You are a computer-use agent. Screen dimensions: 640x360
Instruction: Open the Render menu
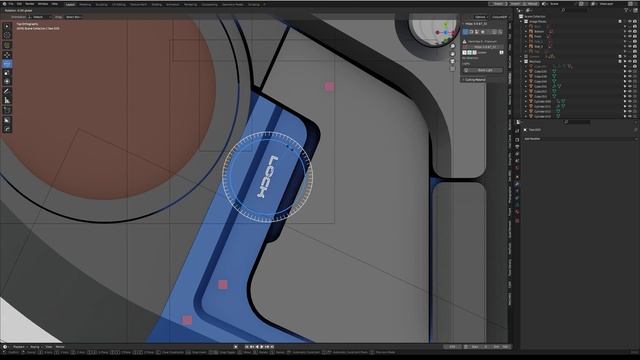tap(29, 4)
